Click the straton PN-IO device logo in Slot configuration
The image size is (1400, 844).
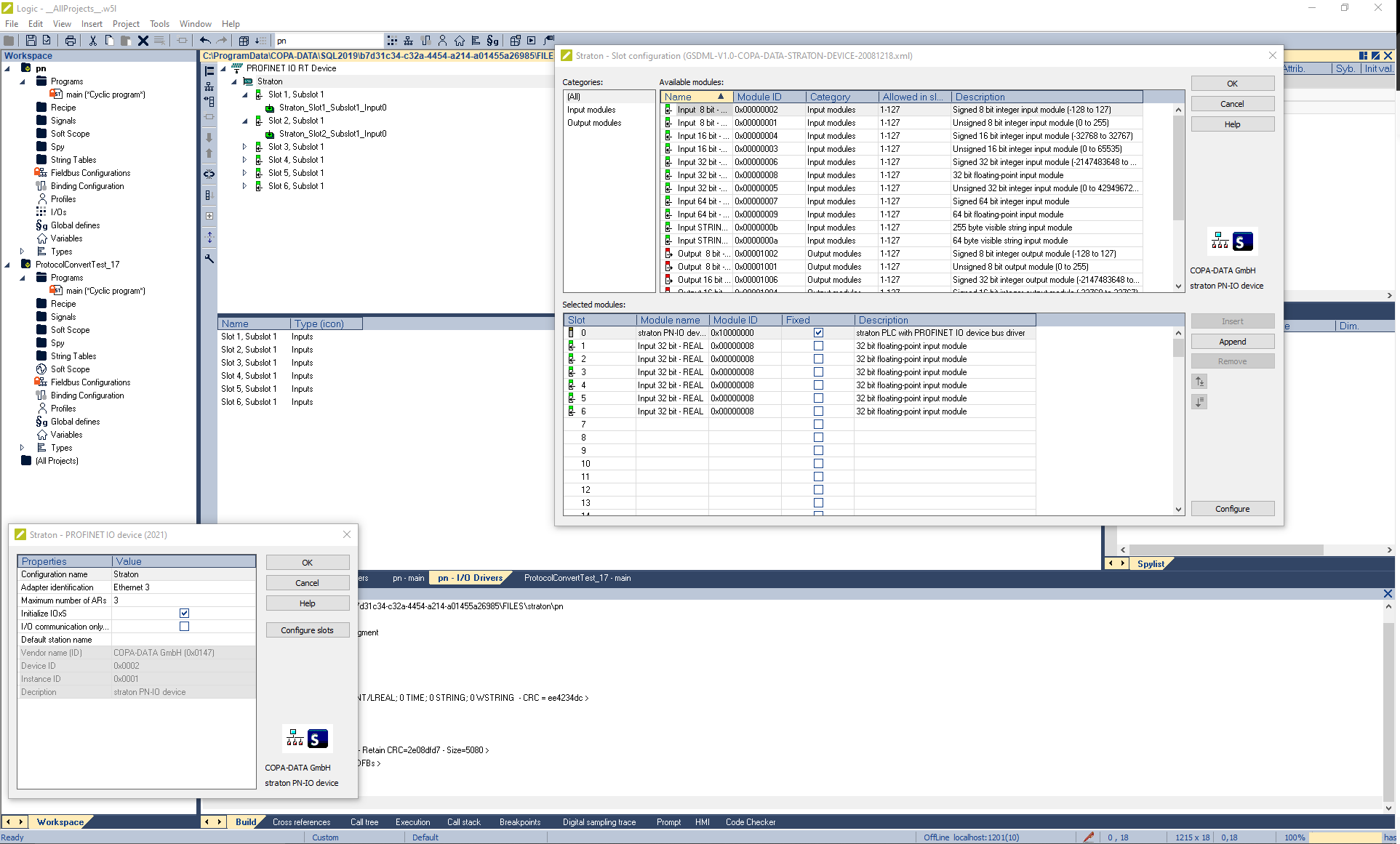pyautogui.click(x=1232, y=241)
